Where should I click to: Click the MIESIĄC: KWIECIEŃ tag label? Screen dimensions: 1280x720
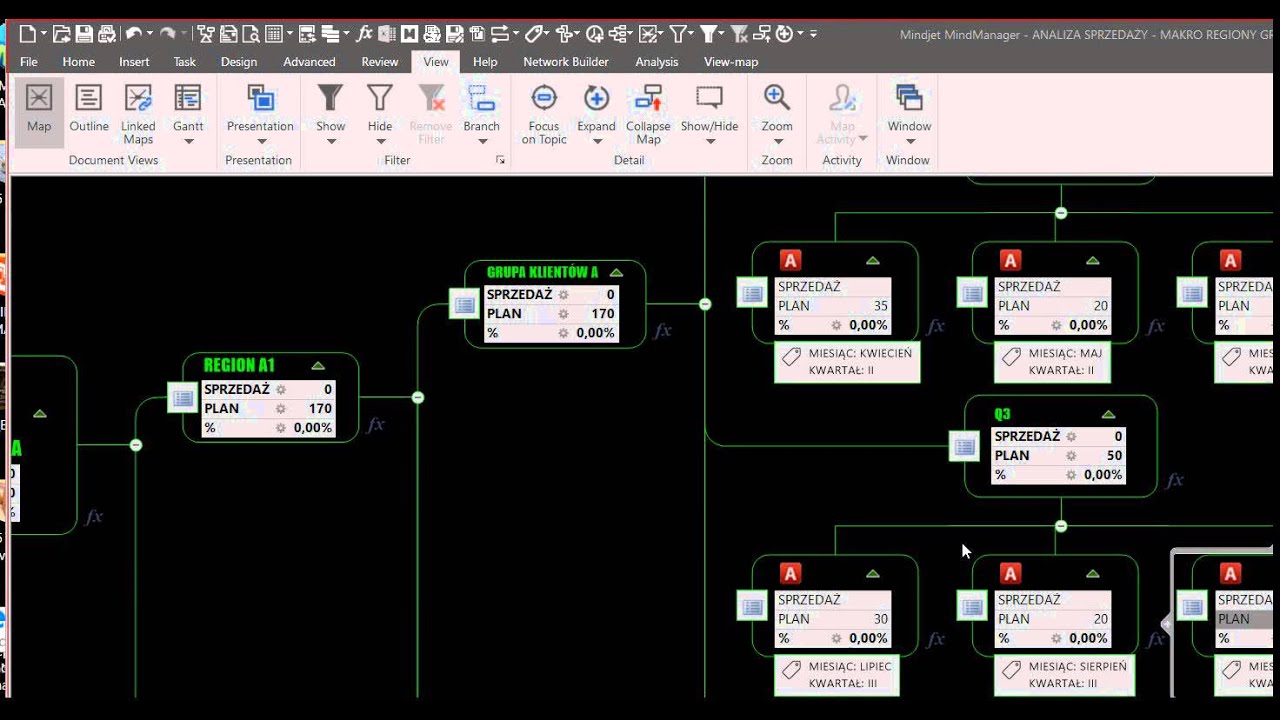(x=860, y=353)
